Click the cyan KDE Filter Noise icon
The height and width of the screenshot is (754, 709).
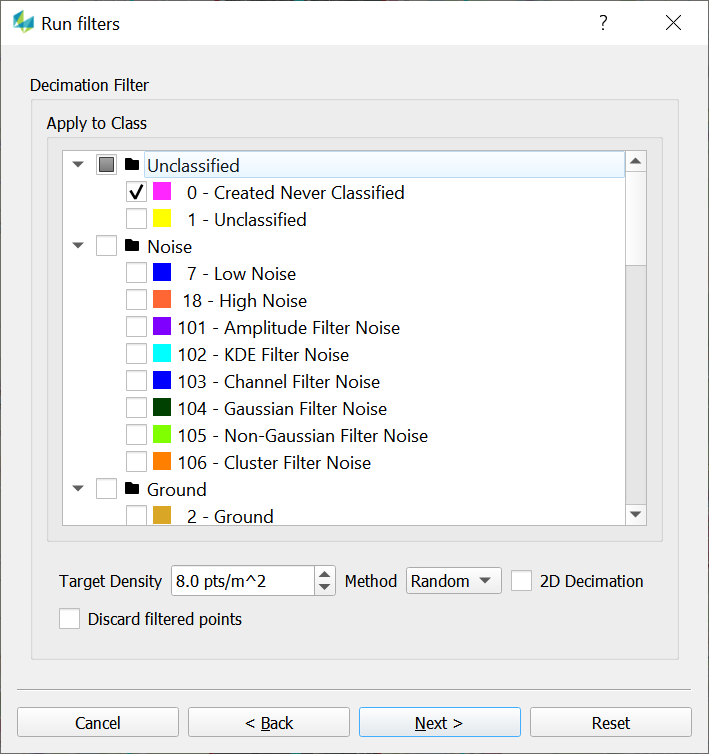[163, 354]
